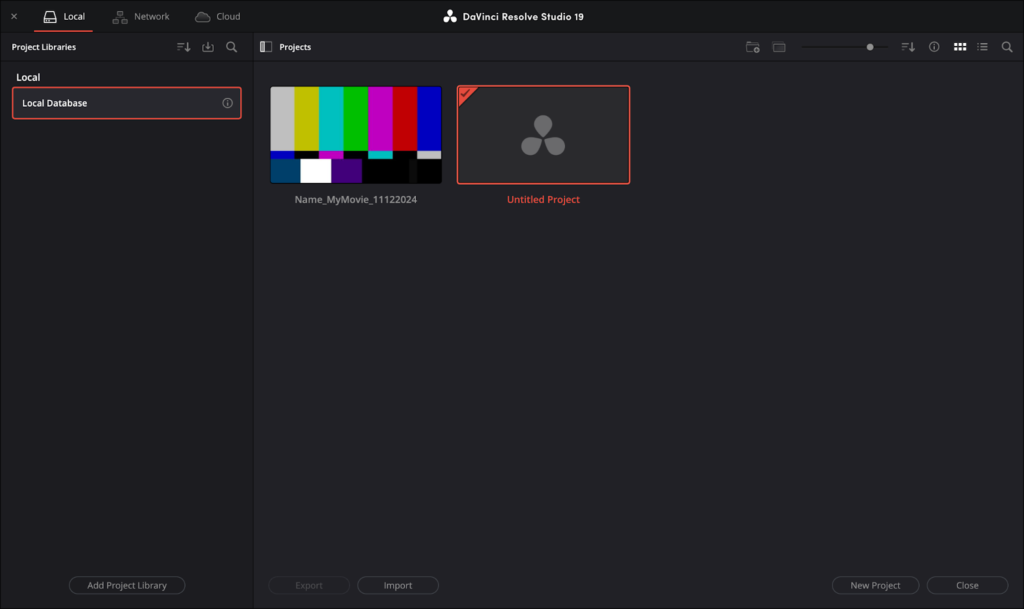The image size is (1024, 609).
Task: Close the Project Manager with the X icon
Action: pyautogui.click(x=14, y=17)
